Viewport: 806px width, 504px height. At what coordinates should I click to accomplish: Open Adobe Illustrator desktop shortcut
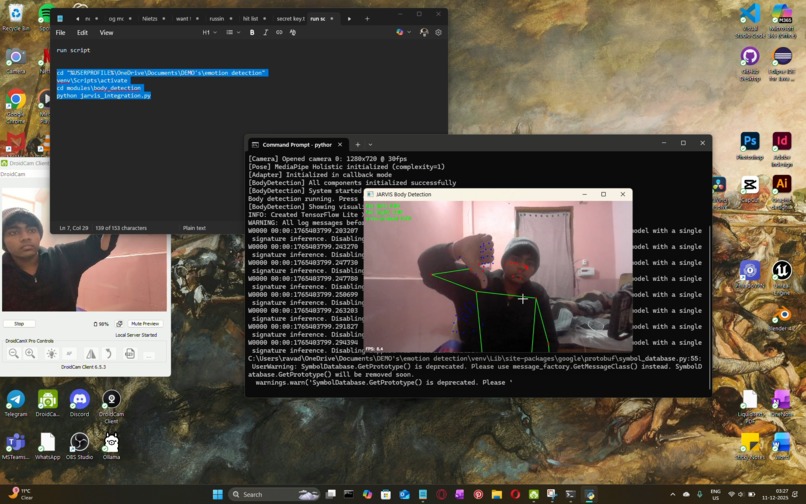782,188
